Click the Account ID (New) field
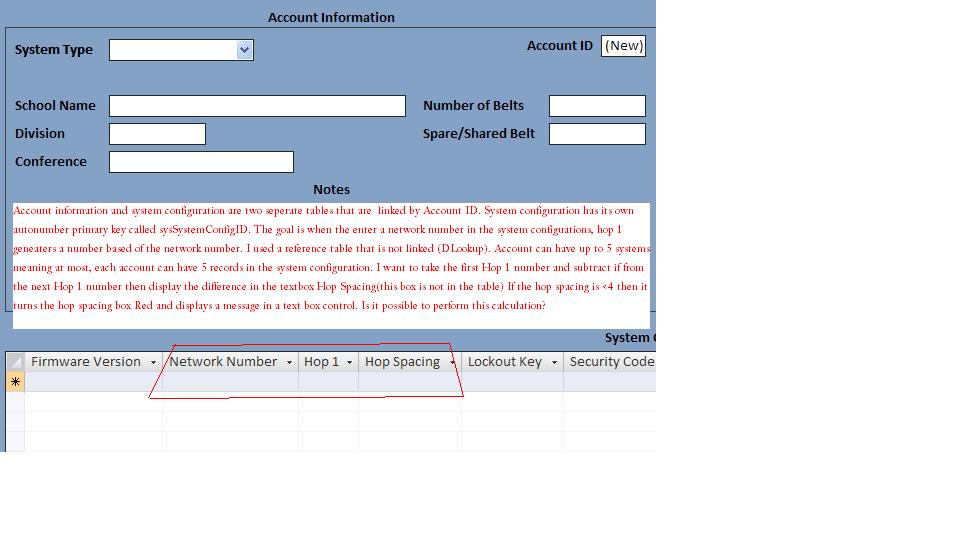The width and height of the screenshot is (960, 540). coord(623,46)
